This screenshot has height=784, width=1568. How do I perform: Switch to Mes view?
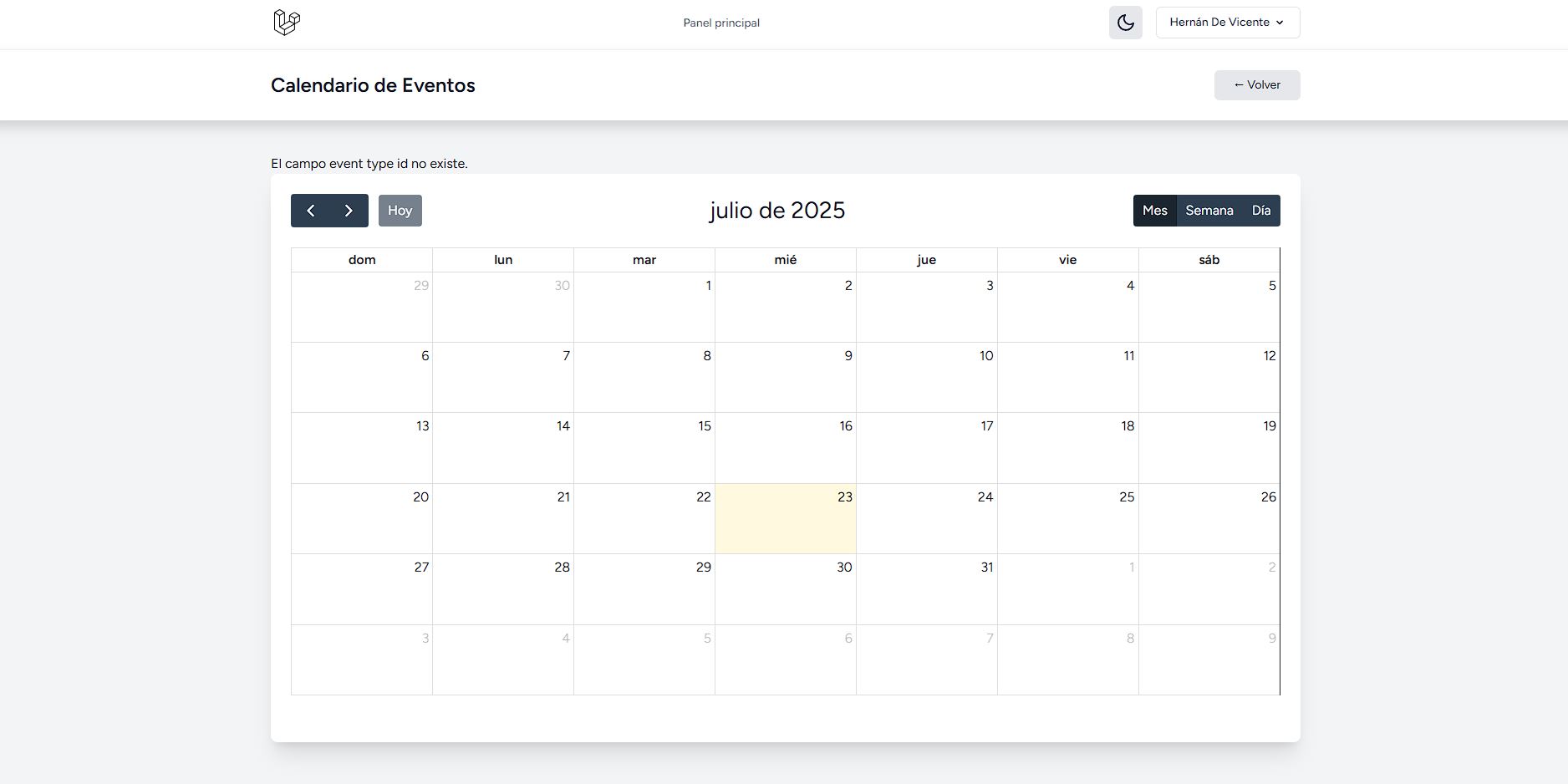pos(1154,211)
